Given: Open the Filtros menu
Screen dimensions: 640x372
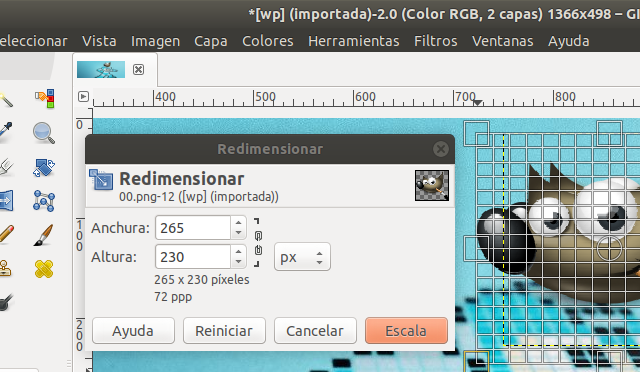Looking at the screenshot, I should [x=436, y=41].
